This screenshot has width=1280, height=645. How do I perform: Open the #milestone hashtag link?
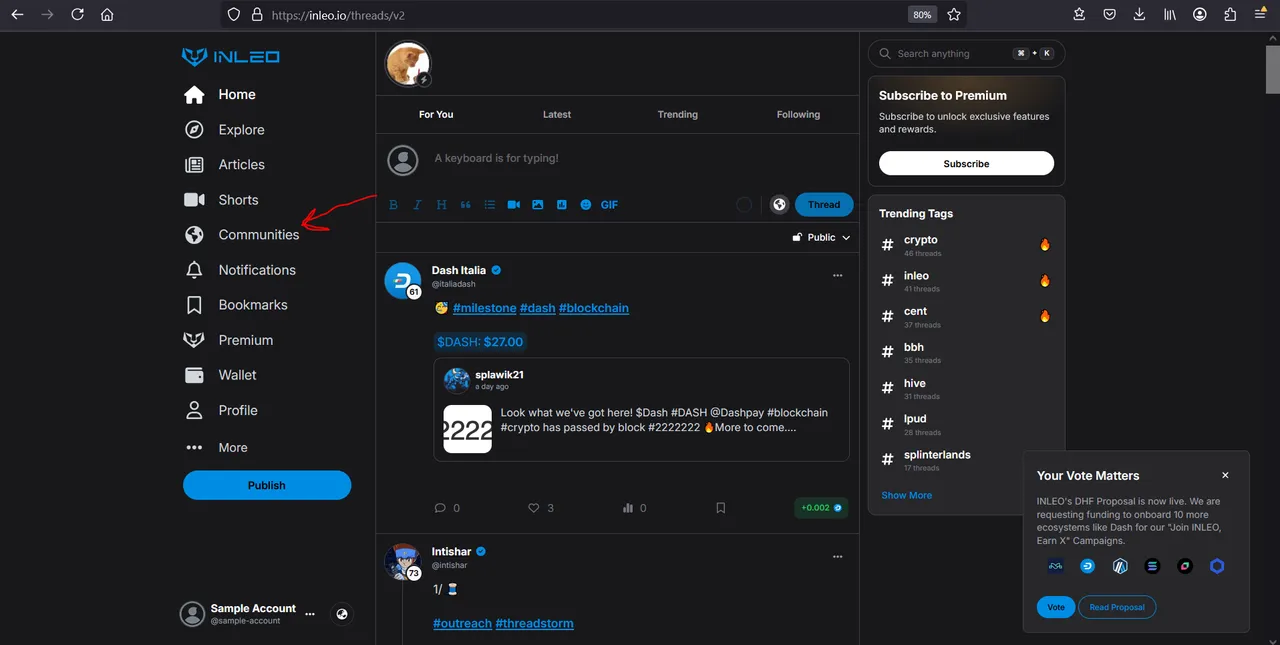485,308
